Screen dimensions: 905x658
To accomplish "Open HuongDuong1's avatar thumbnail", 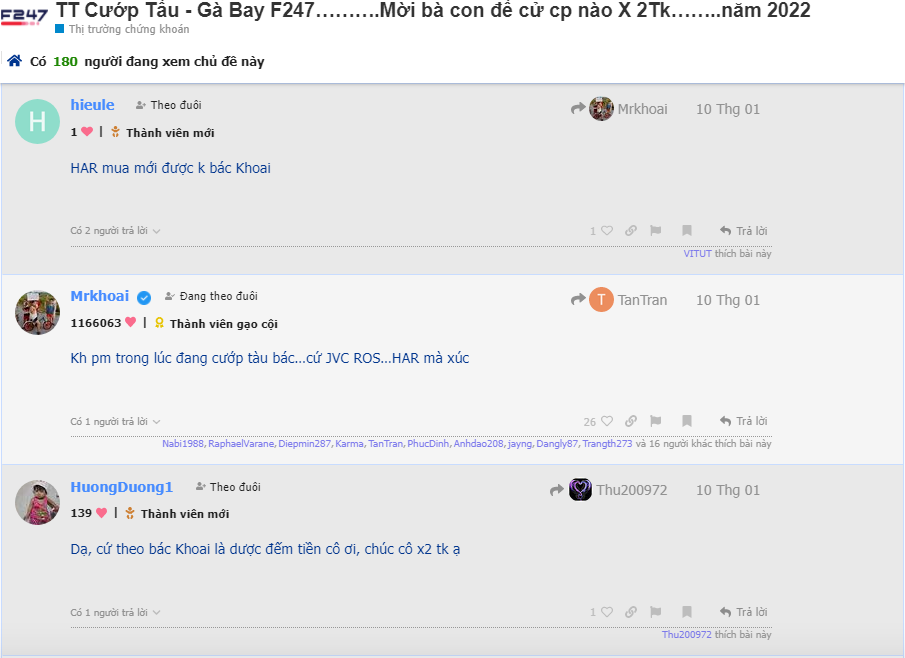I will click(x=38, y=502).
